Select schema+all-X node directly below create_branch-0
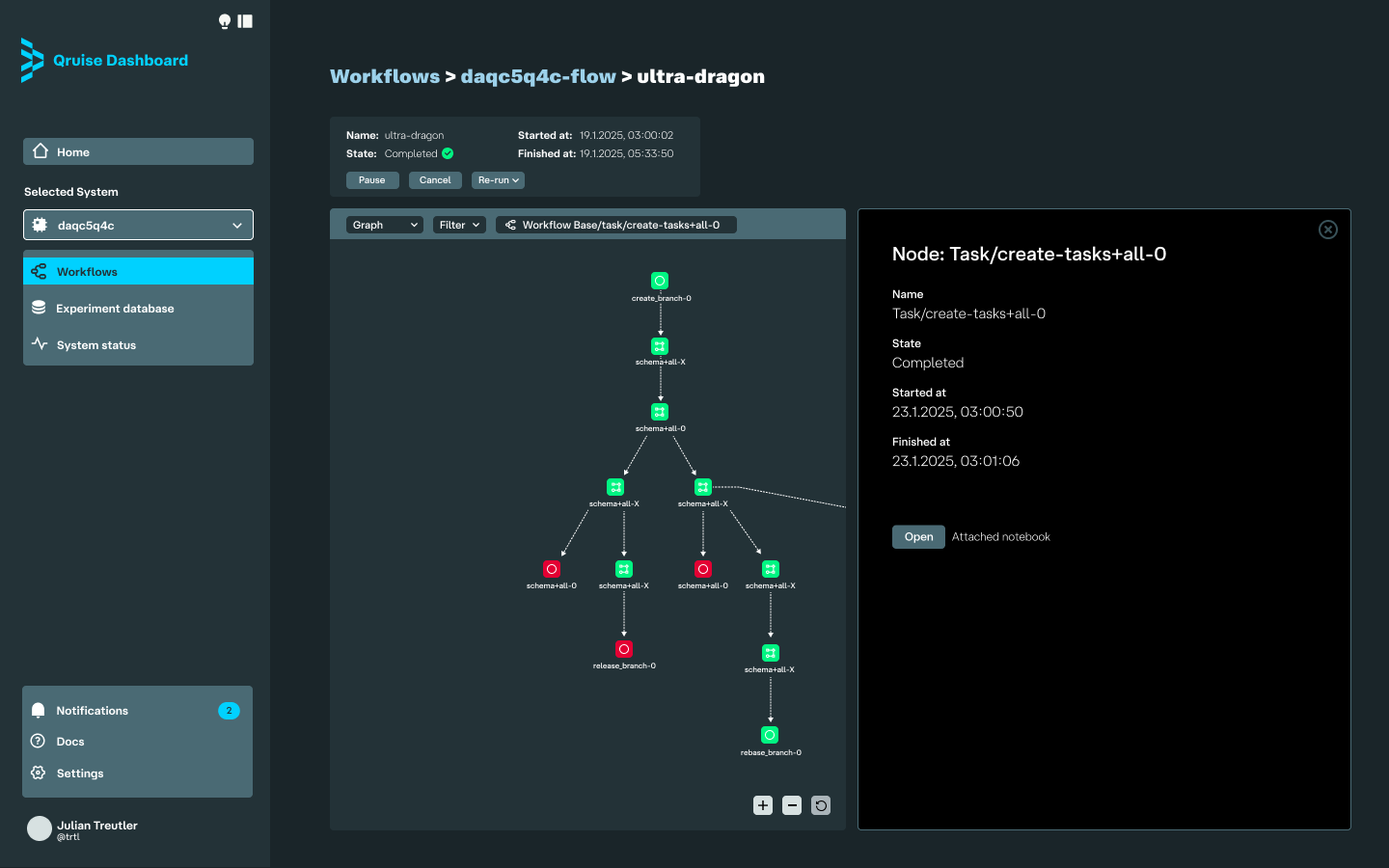Viewport: 1389px width, 868px height. click(x=660, y=345)
